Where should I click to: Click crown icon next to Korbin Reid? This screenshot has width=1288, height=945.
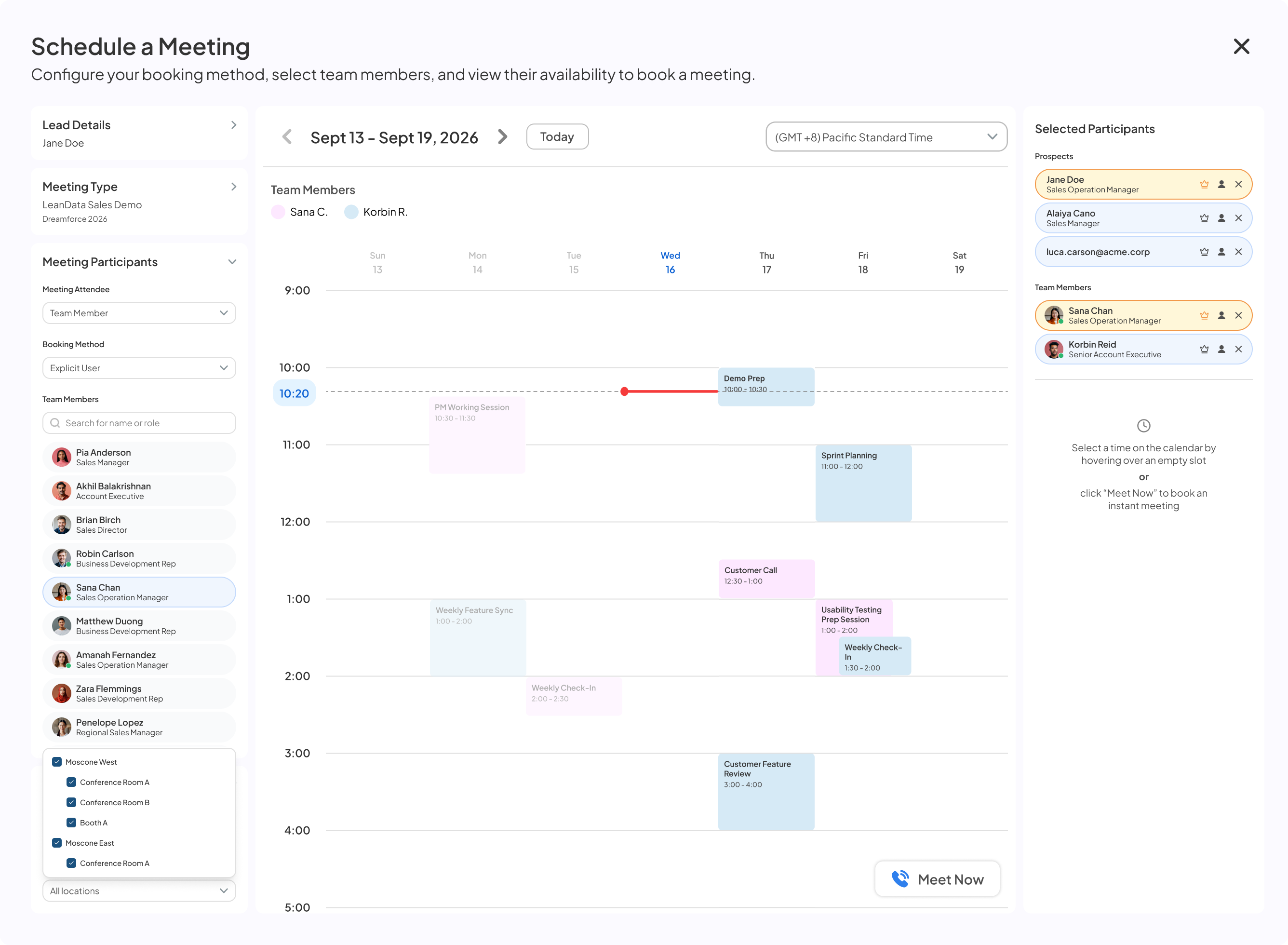click(1204, 349)
